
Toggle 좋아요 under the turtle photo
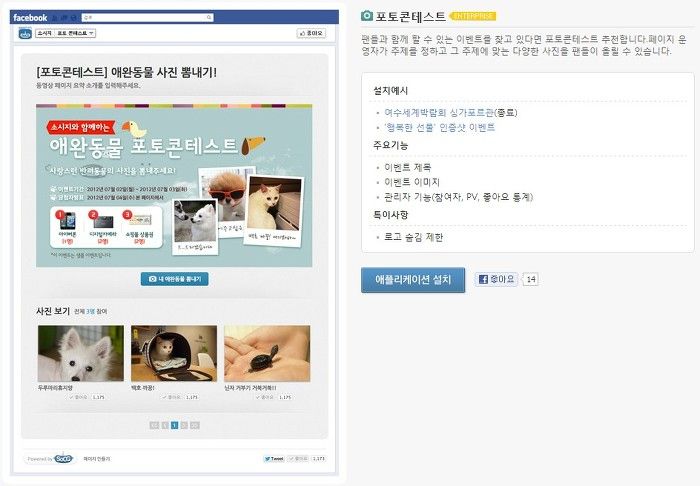tap(266, 397)
